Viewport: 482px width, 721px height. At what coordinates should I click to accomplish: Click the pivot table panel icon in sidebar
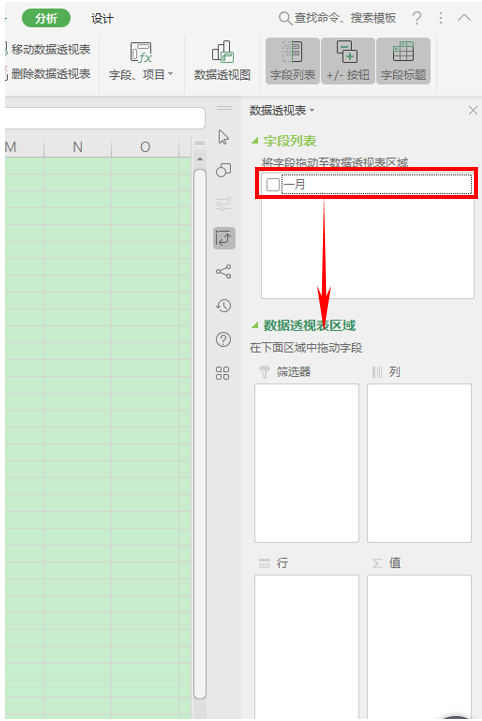(x=224, y=238)
